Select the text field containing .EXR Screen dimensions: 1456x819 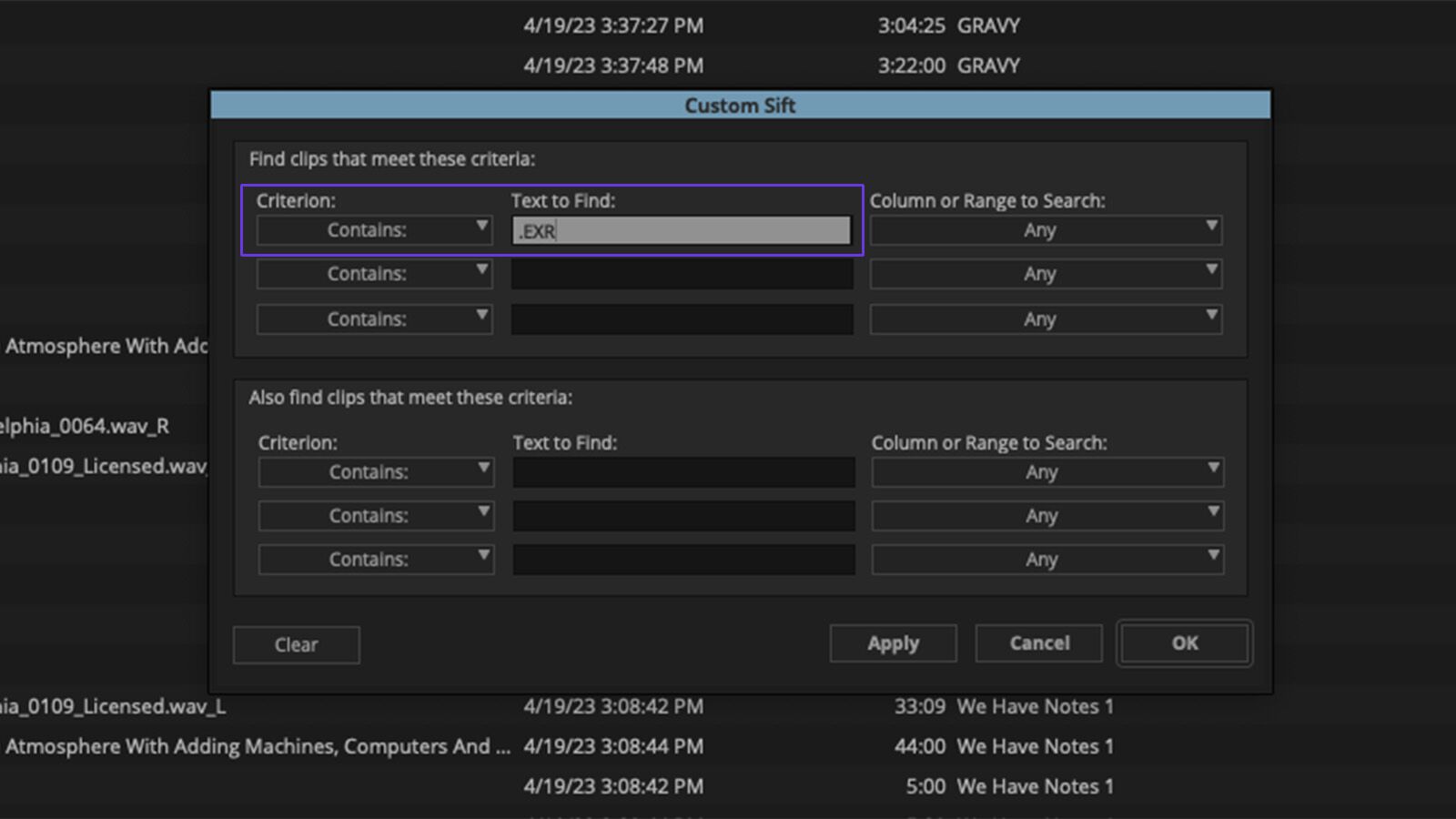pyautogui.click(x=681, y=230)
